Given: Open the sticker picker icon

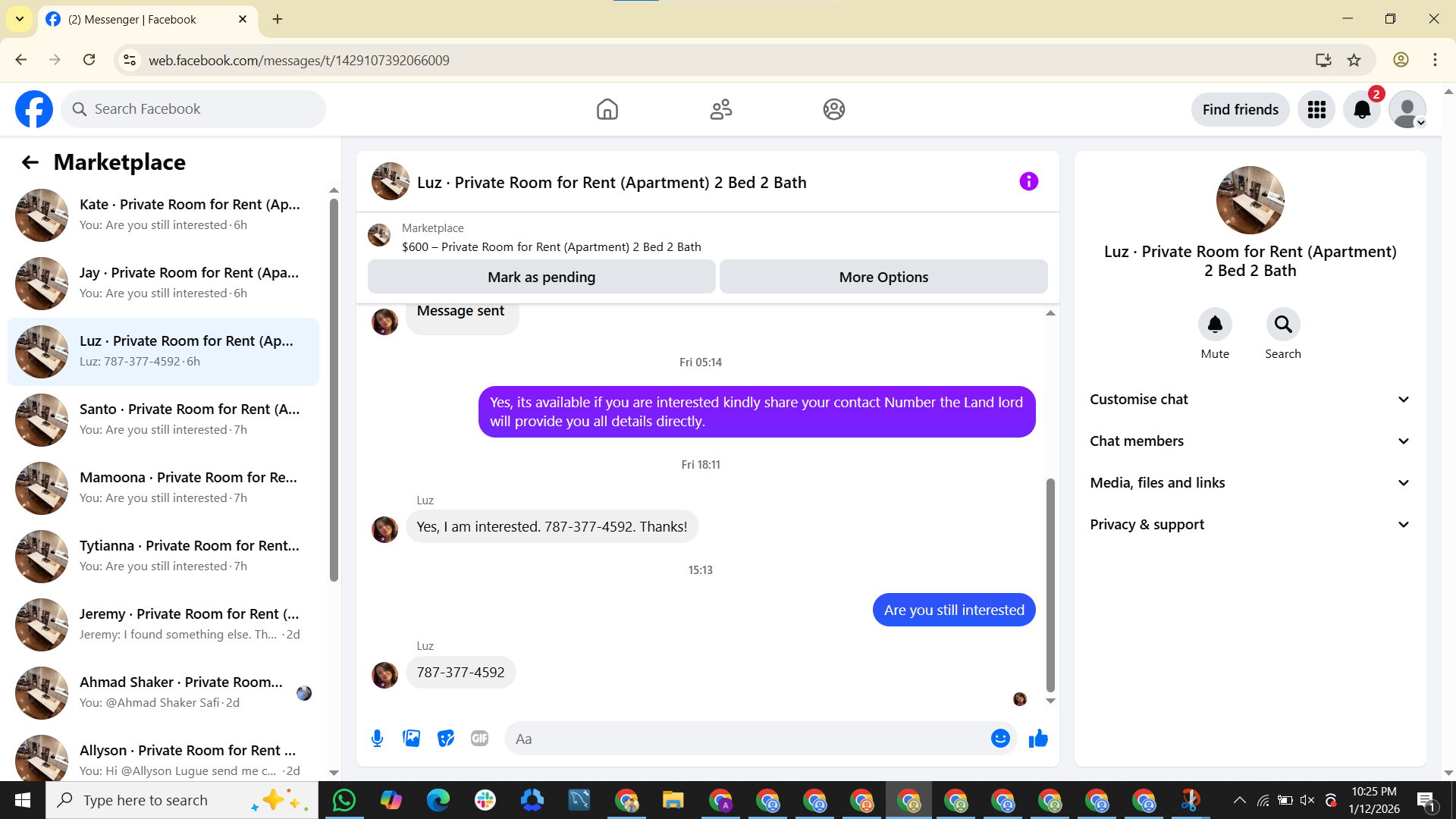Looking at the screenshot, I should (446, 739).
